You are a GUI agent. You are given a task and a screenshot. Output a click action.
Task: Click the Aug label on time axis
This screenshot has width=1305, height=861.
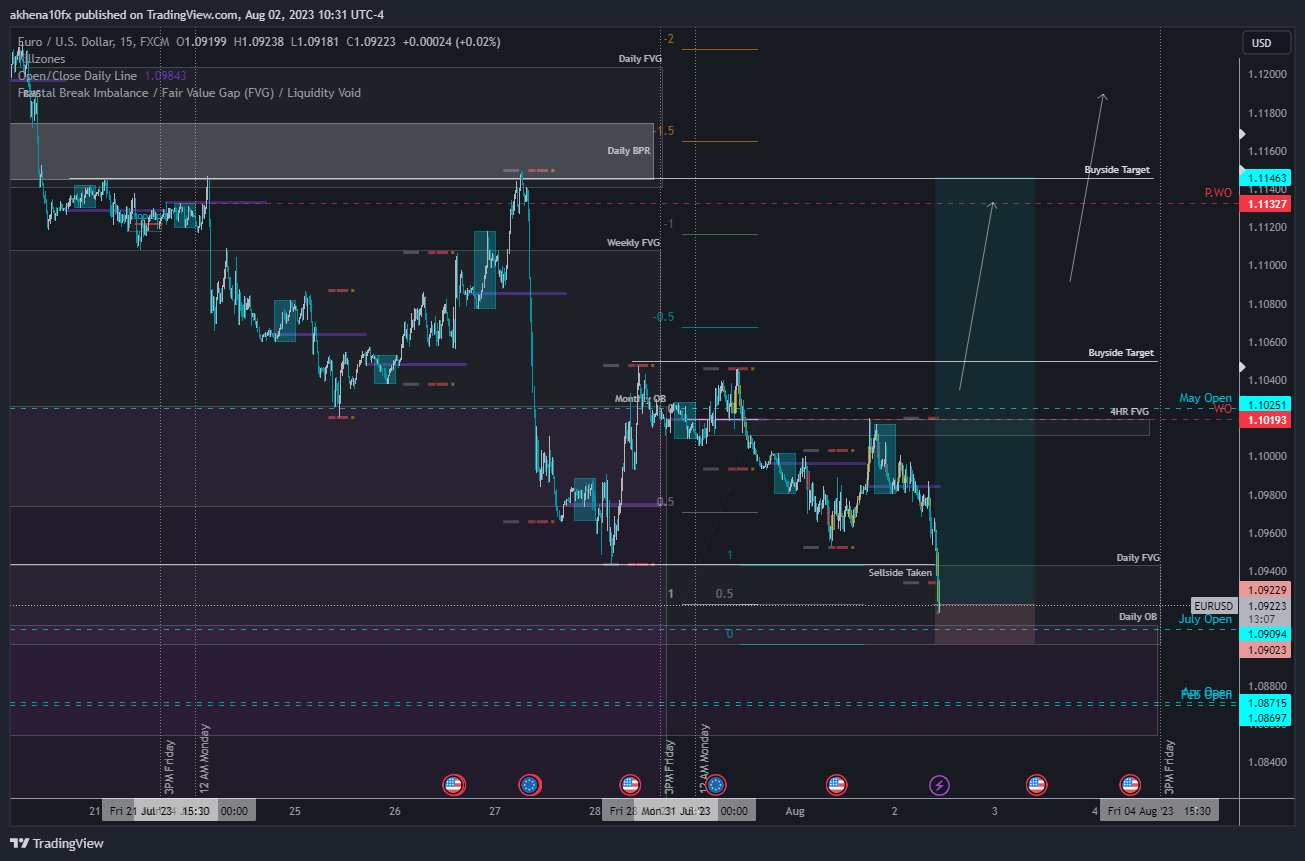coord(795,811)
